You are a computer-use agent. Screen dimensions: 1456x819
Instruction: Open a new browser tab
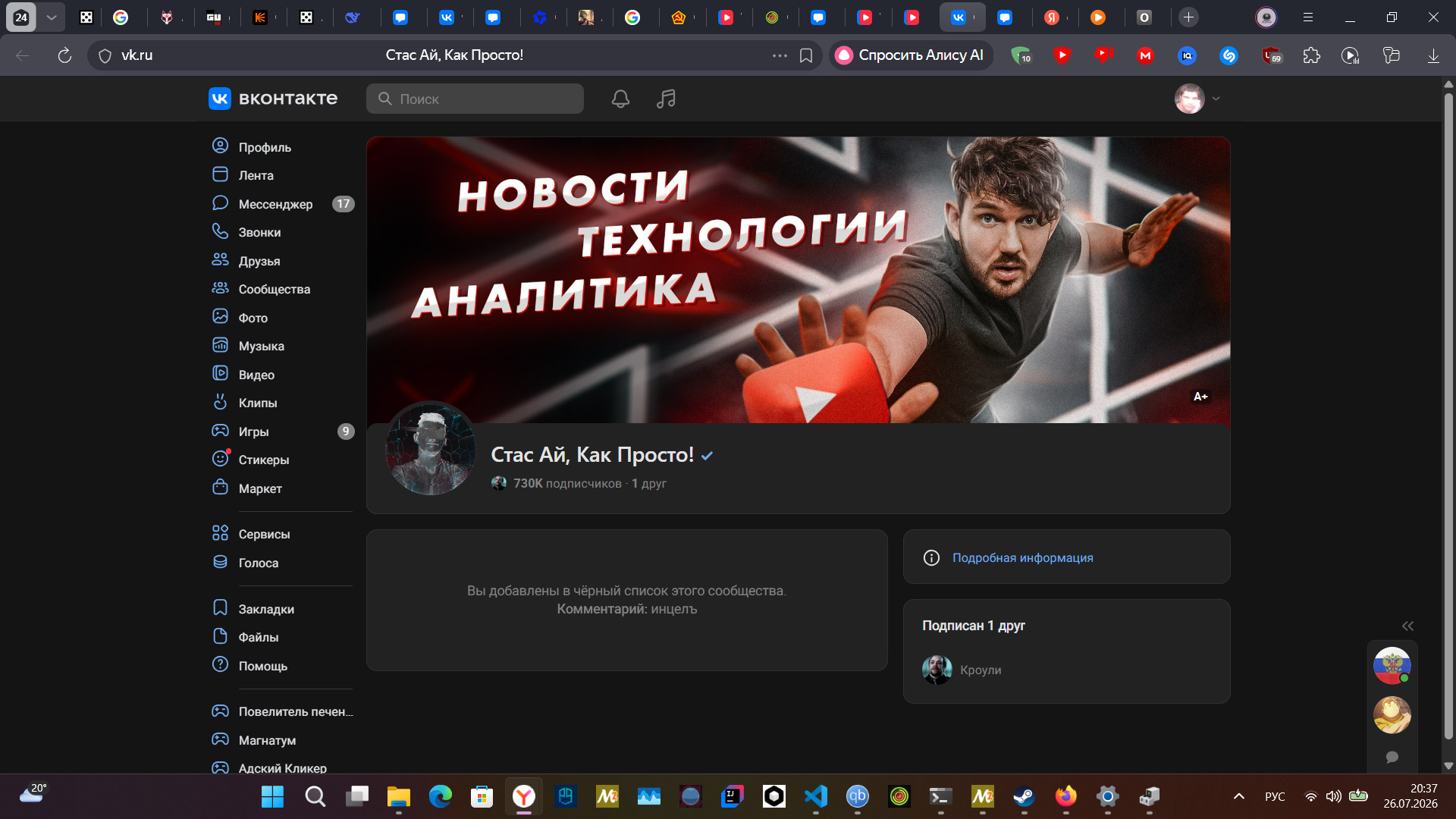click(x=1188, y=17)
